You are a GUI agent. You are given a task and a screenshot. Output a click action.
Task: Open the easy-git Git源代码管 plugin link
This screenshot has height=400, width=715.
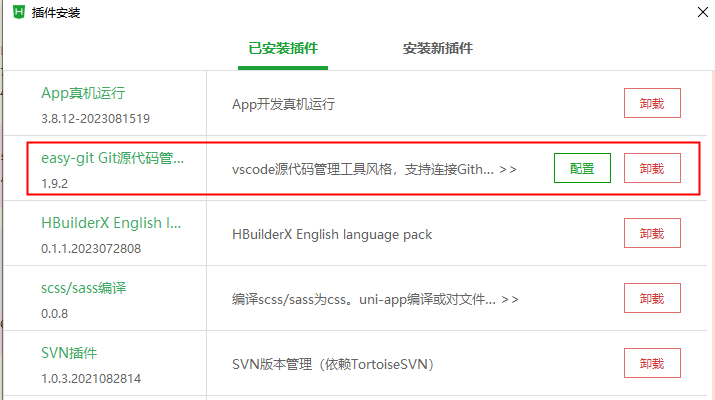pos(112,158)
